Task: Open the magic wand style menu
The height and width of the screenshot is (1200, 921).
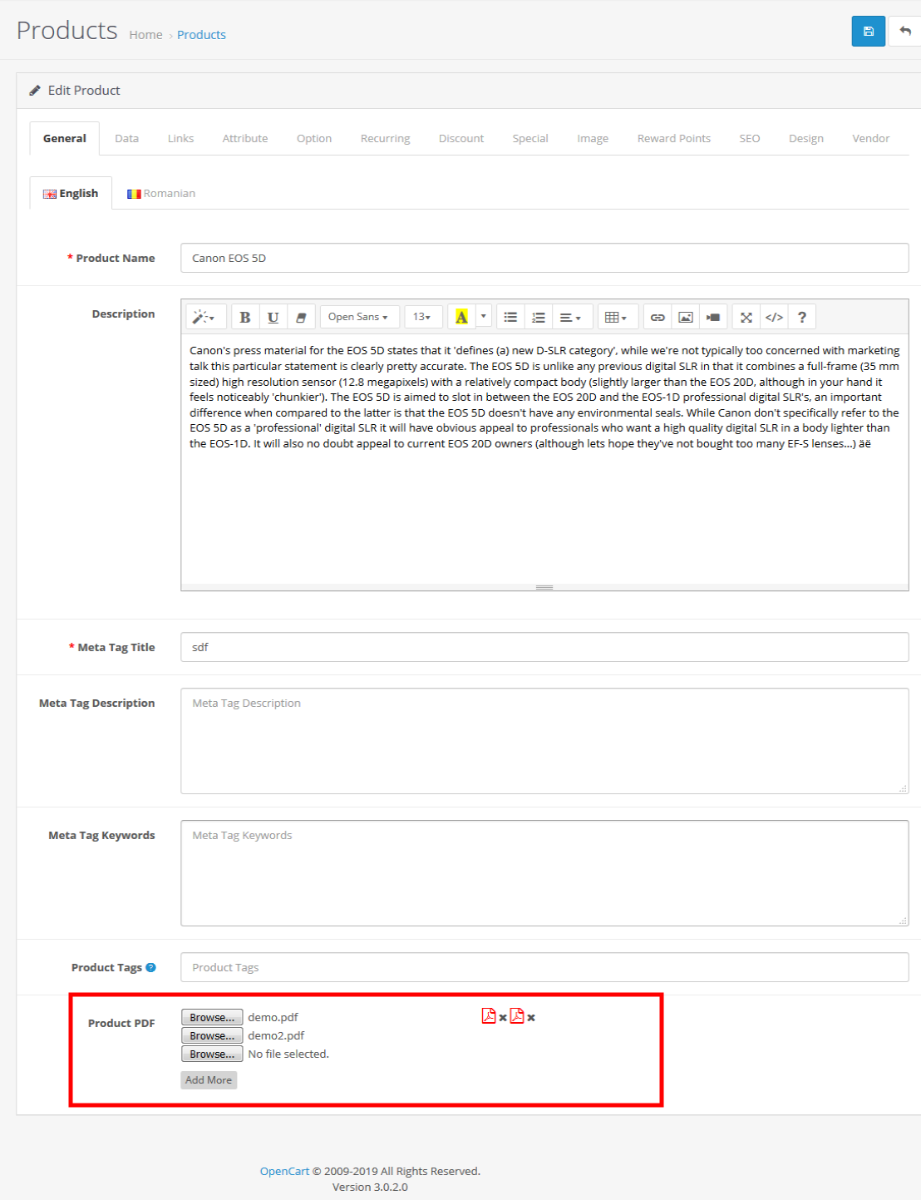Action: tap(206, 317)
